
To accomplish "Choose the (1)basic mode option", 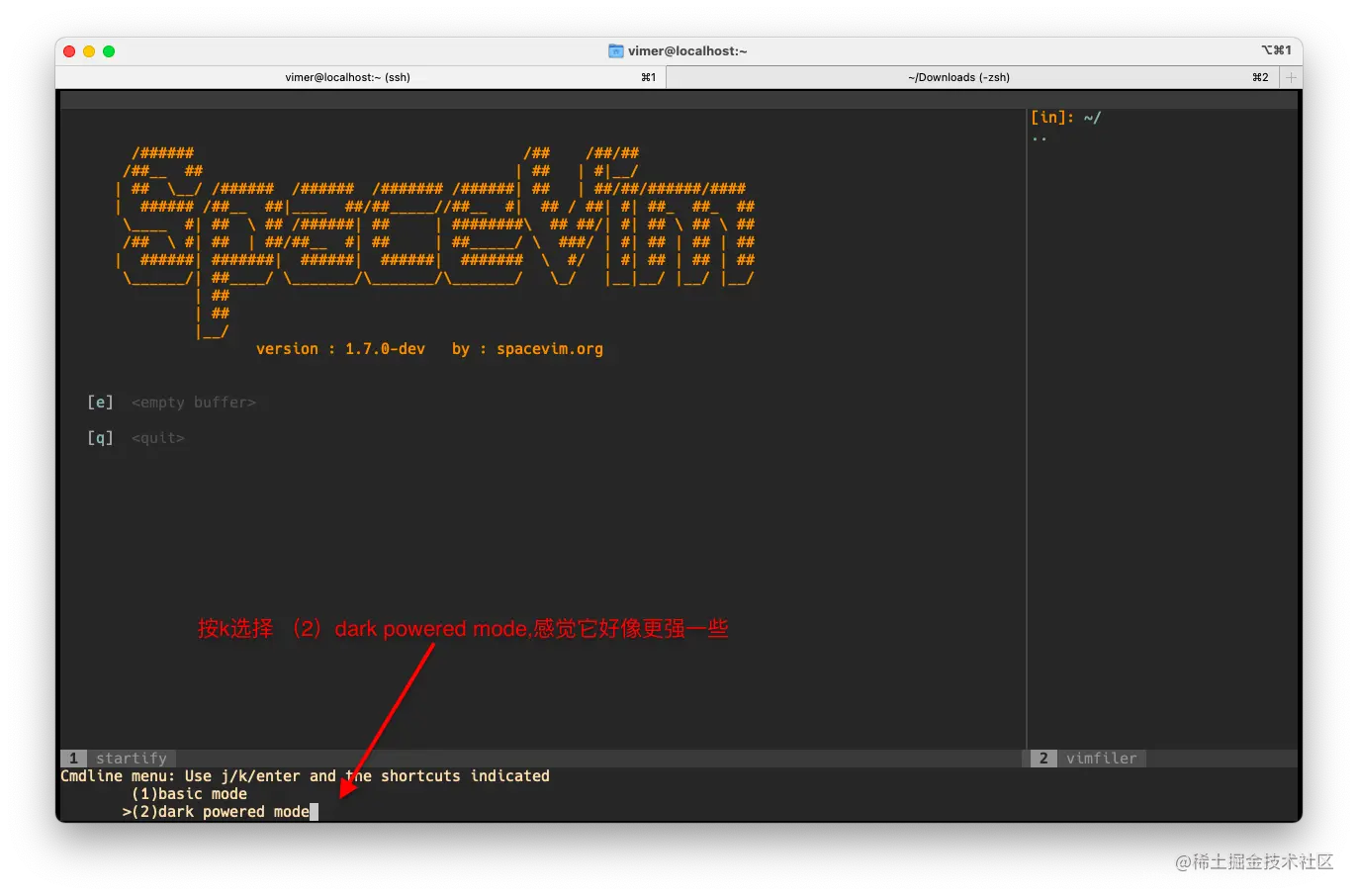I will (x=189, y=794).
